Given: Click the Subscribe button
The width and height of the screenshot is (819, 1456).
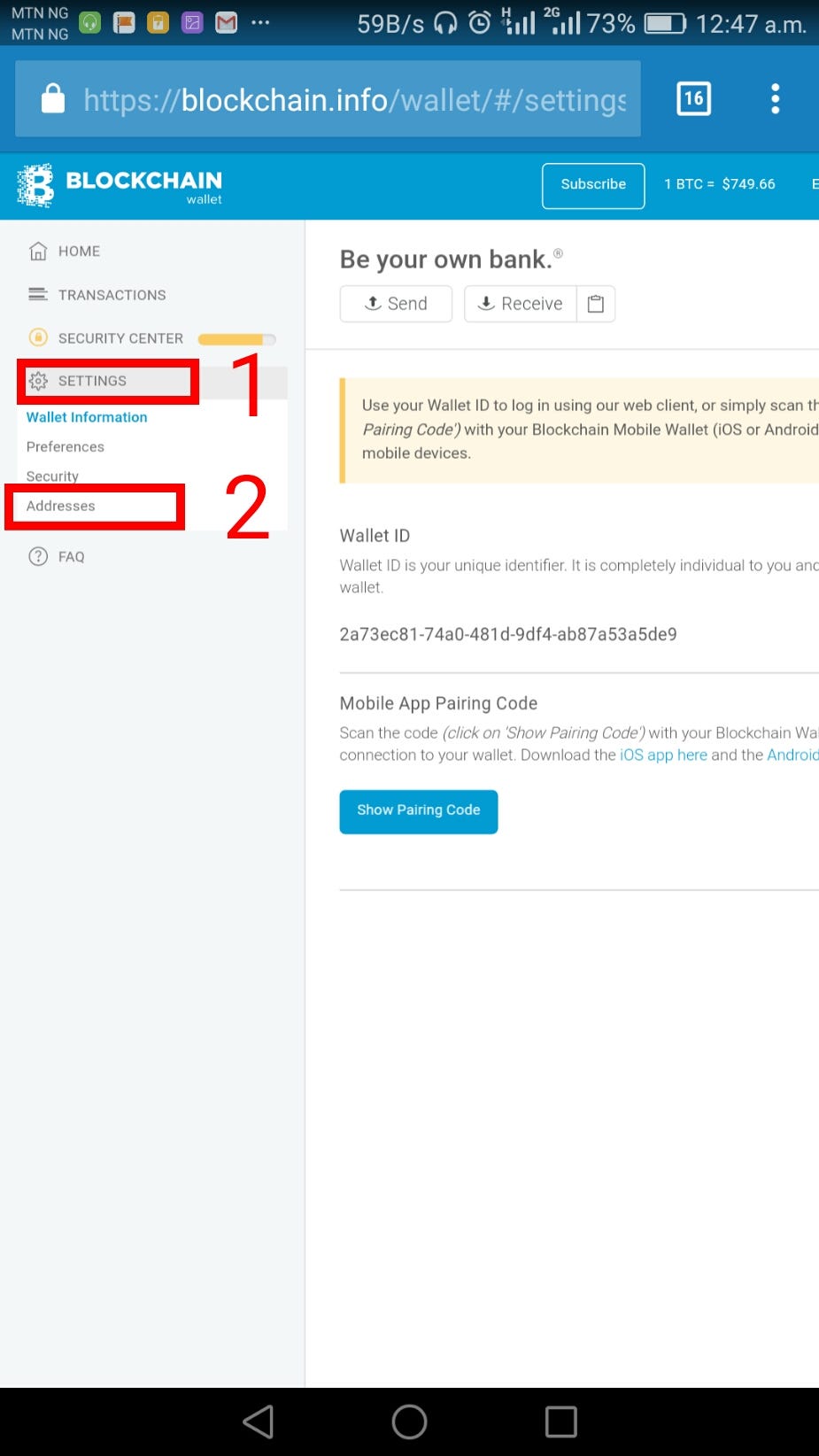Looking at the screenshot, I should coord(593,185).
